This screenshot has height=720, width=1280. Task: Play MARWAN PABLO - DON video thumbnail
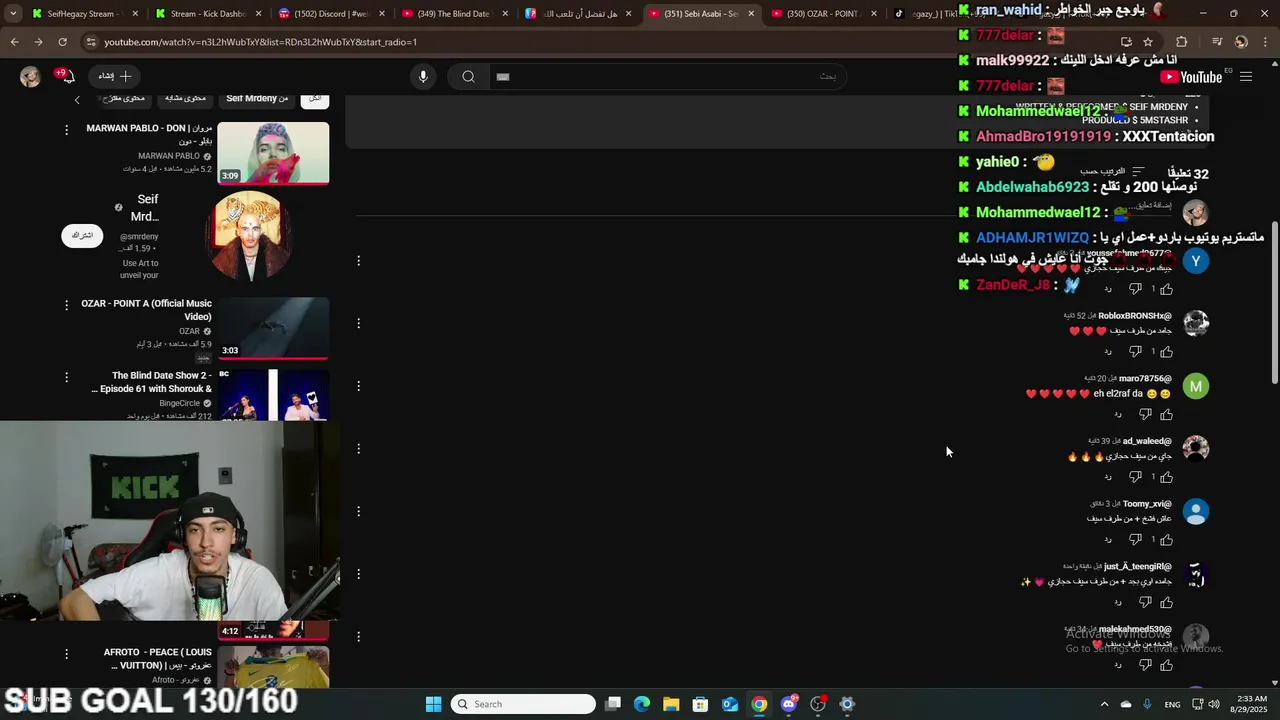(x=273, y=153)
